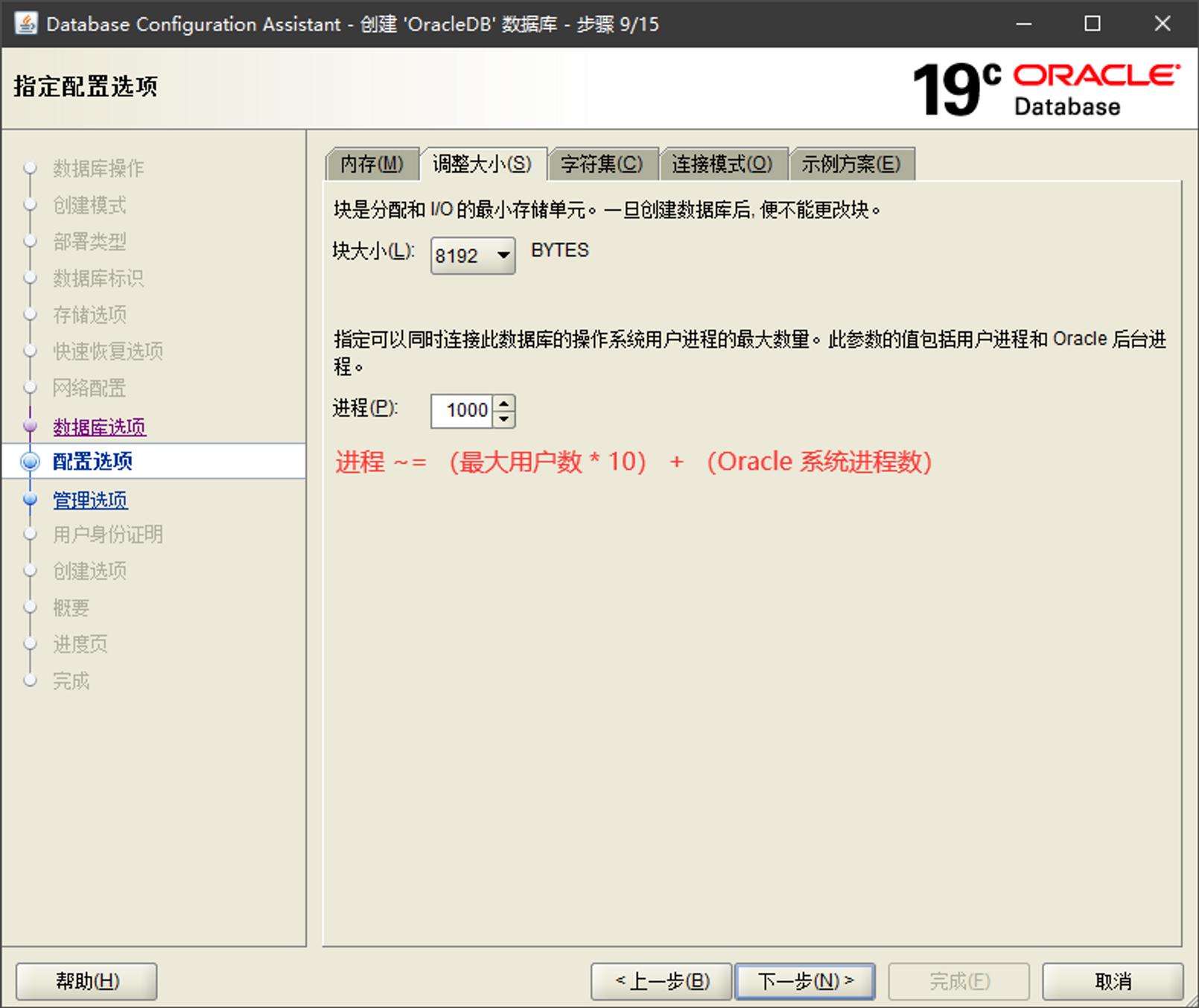The image size is (1199, 1008).
Task: Go to 数据库选项 step link
Action: (99, 427)
